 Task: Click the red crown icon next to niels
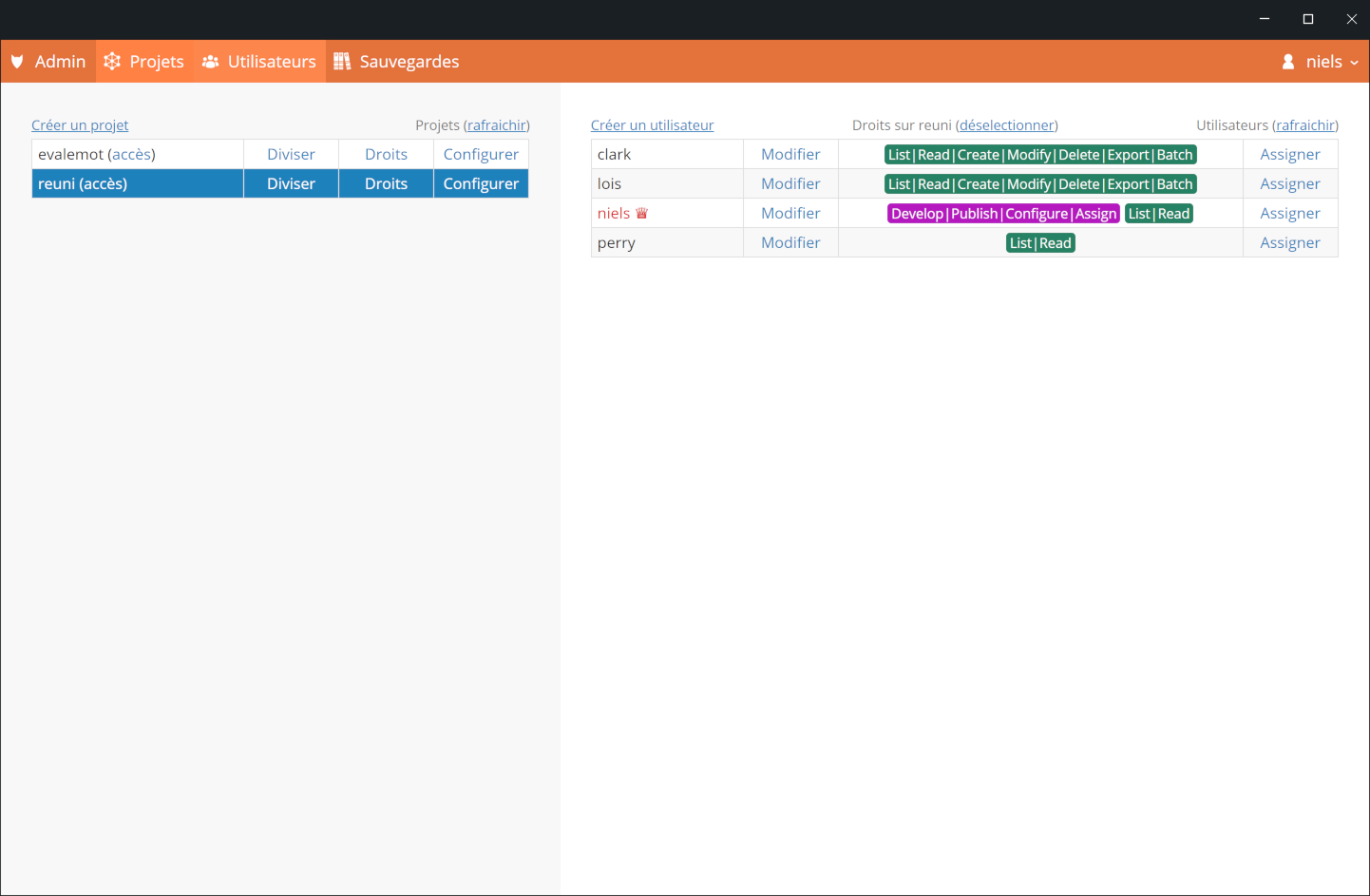pyautogui.click(x=641, y=214)
